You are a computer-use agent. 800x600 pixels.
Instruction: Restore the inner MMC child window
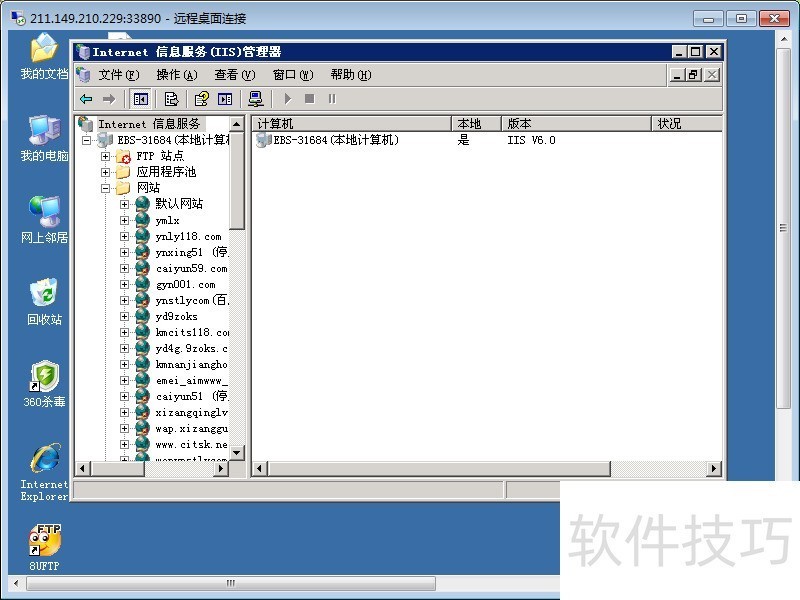click(693, 75)
